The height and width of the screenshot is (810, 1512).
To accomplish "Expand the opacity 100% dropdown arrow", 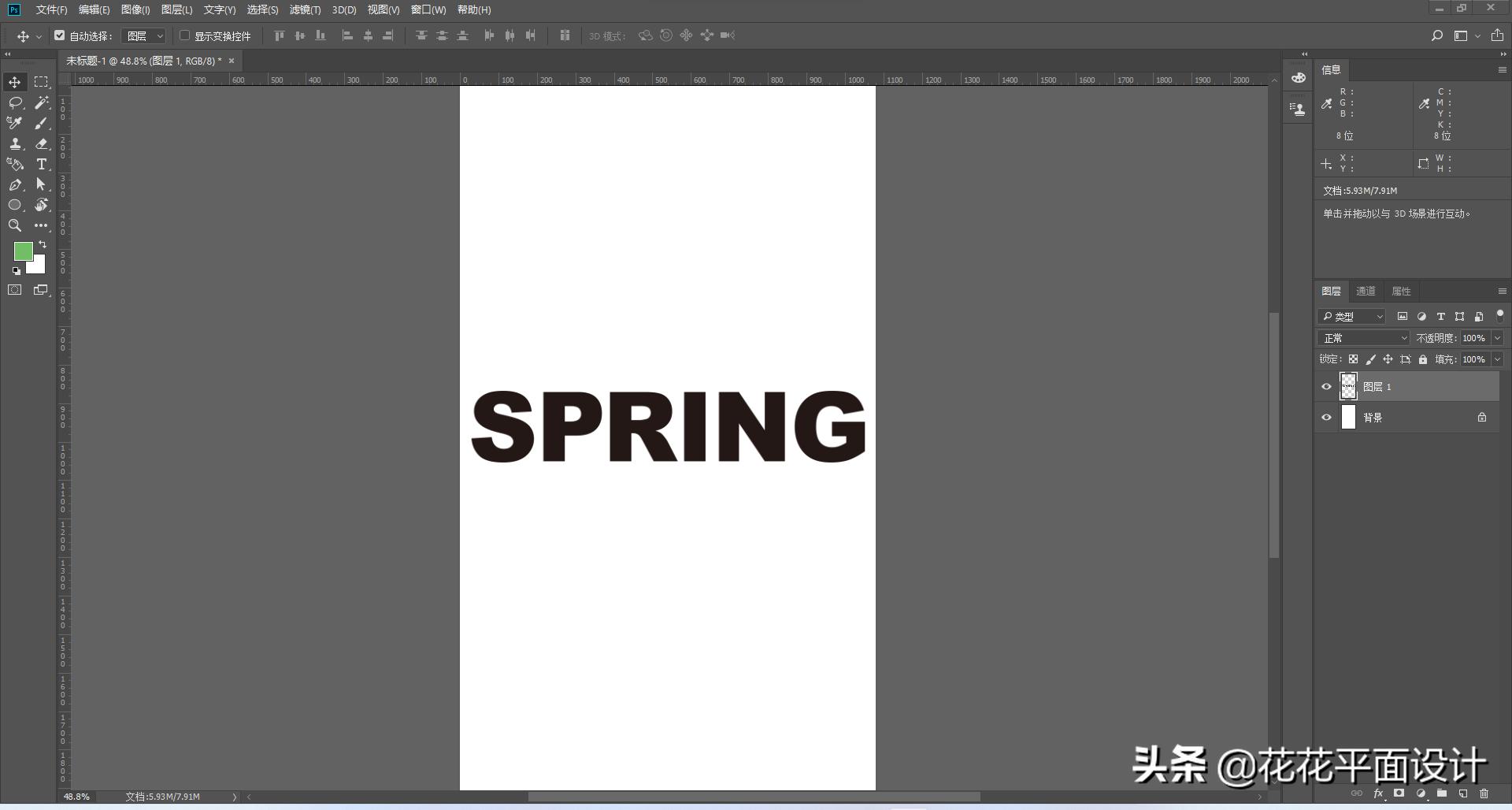I will 1497,338.
